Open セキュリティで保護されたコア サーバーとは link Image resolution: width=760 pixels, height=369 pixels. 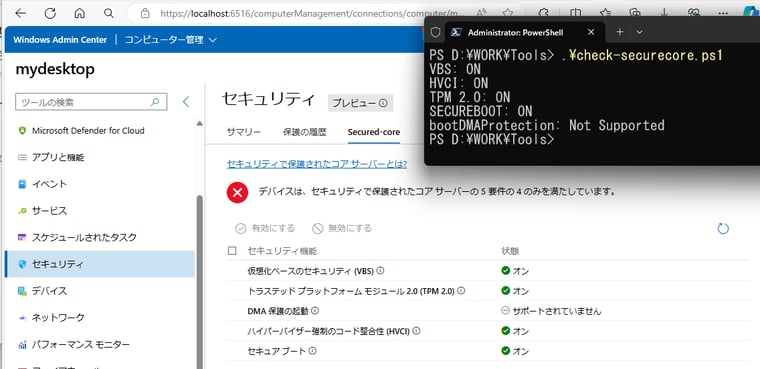(317, 164)
